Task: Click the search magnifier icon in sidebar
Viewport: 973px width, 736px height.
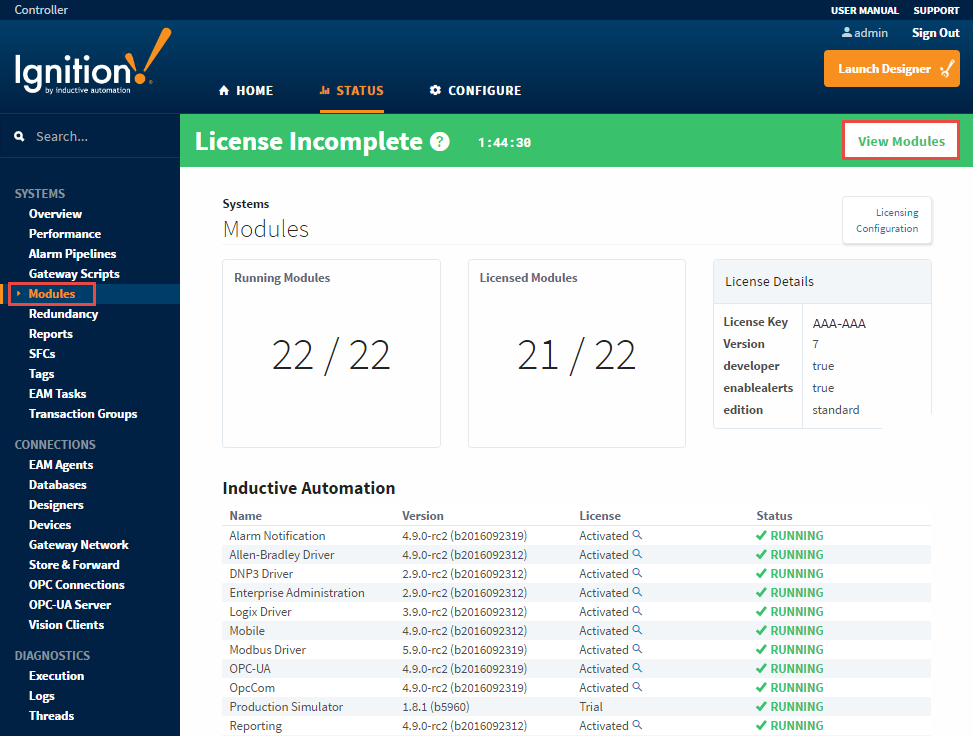Action: click(19, 135)
